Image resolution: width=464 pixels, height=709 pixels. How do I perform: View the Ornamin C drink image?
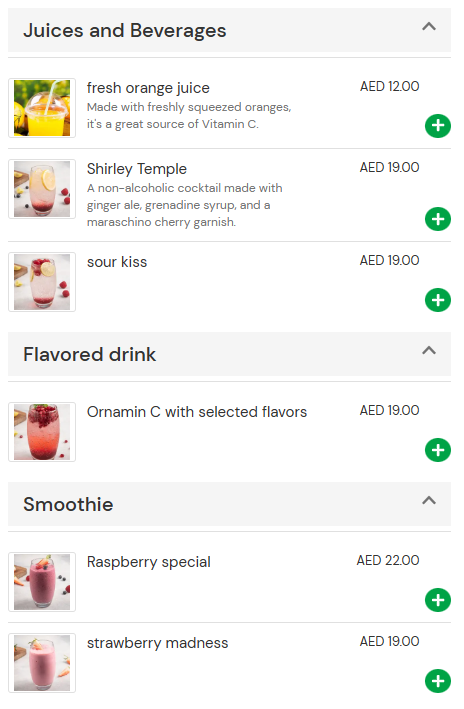point(42,432)
